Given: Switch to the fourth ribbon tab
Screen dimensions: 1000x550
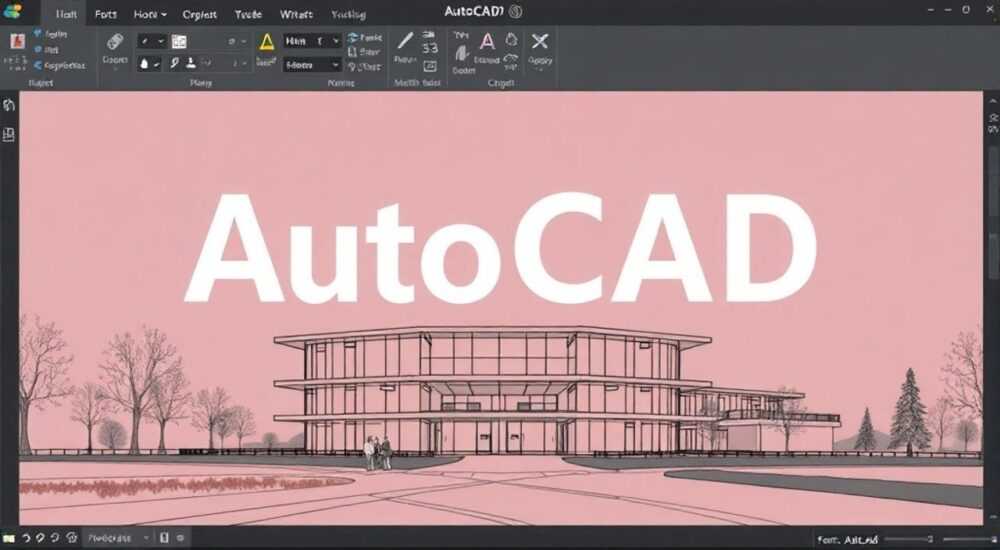Looking at the screenshot, I should click(x=200, y=15).
